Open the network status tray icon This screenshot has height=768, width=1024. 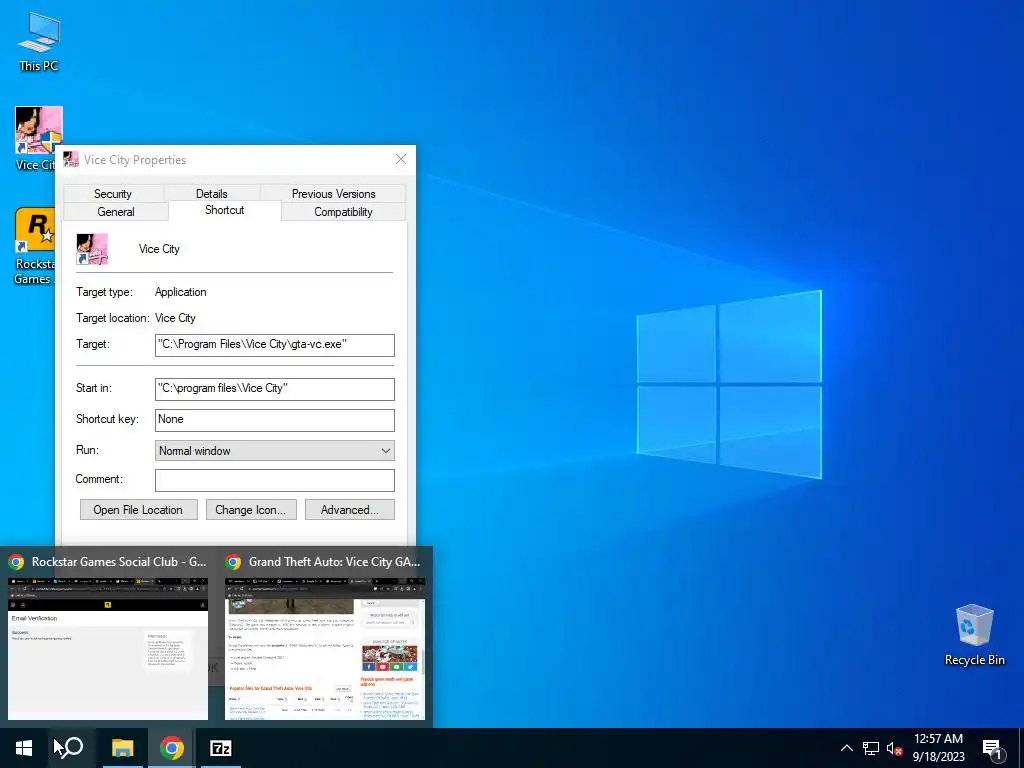(871, 748)
